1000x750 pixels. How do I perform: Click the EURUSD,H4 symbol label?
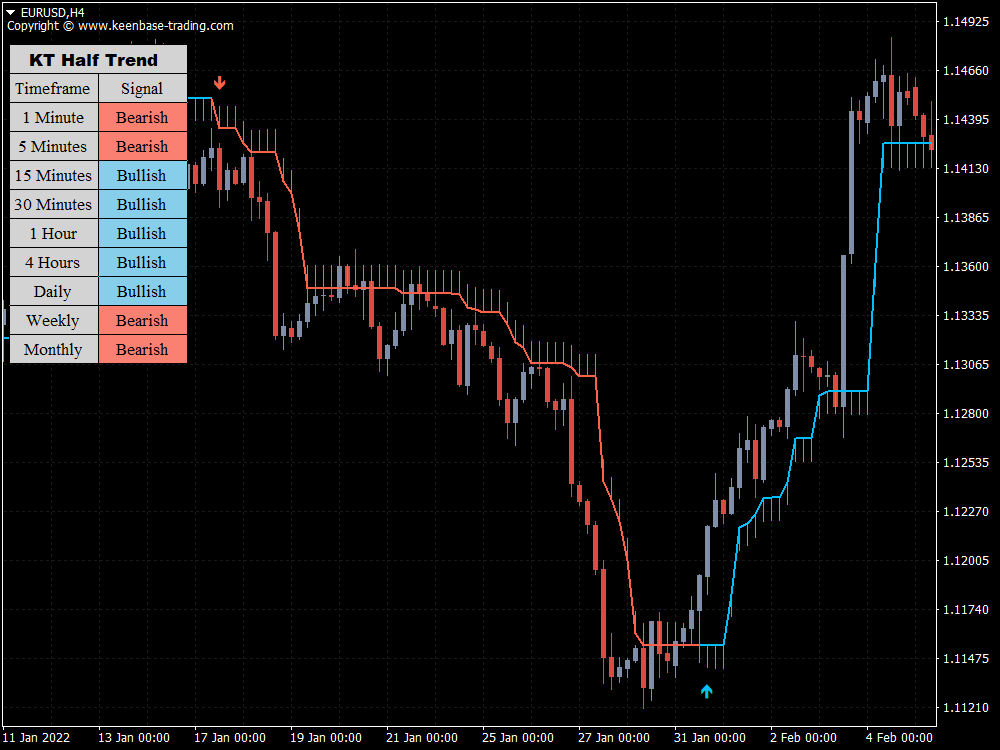(x=52, y=12)
